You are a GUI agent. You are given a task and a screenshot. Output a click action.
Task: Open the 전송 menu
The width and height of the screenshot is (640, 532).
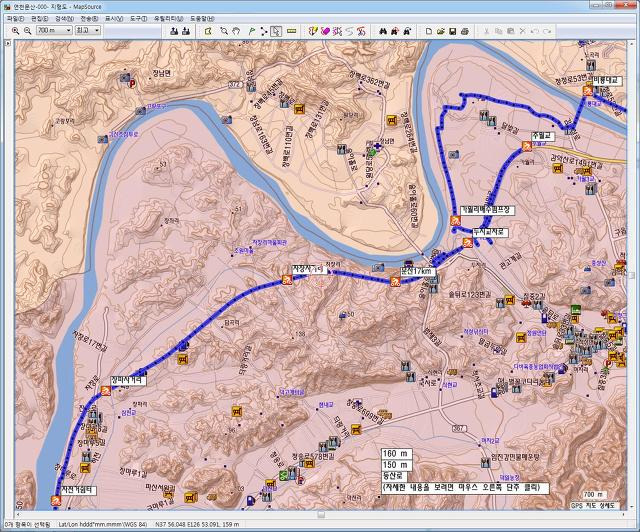pyautogui.click(x=89, y=19)
